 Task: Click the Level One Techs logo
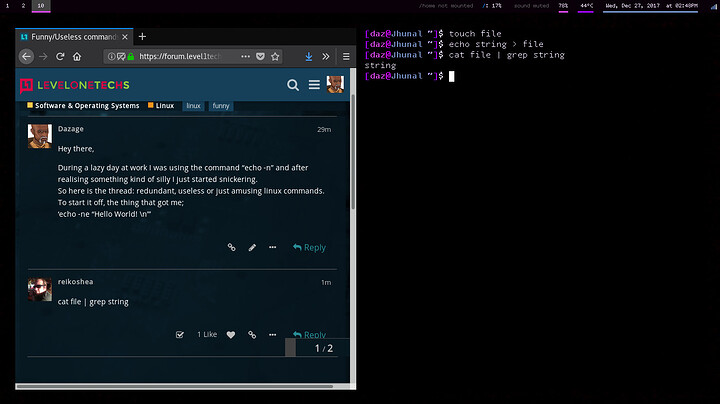(x=75, y=85)
